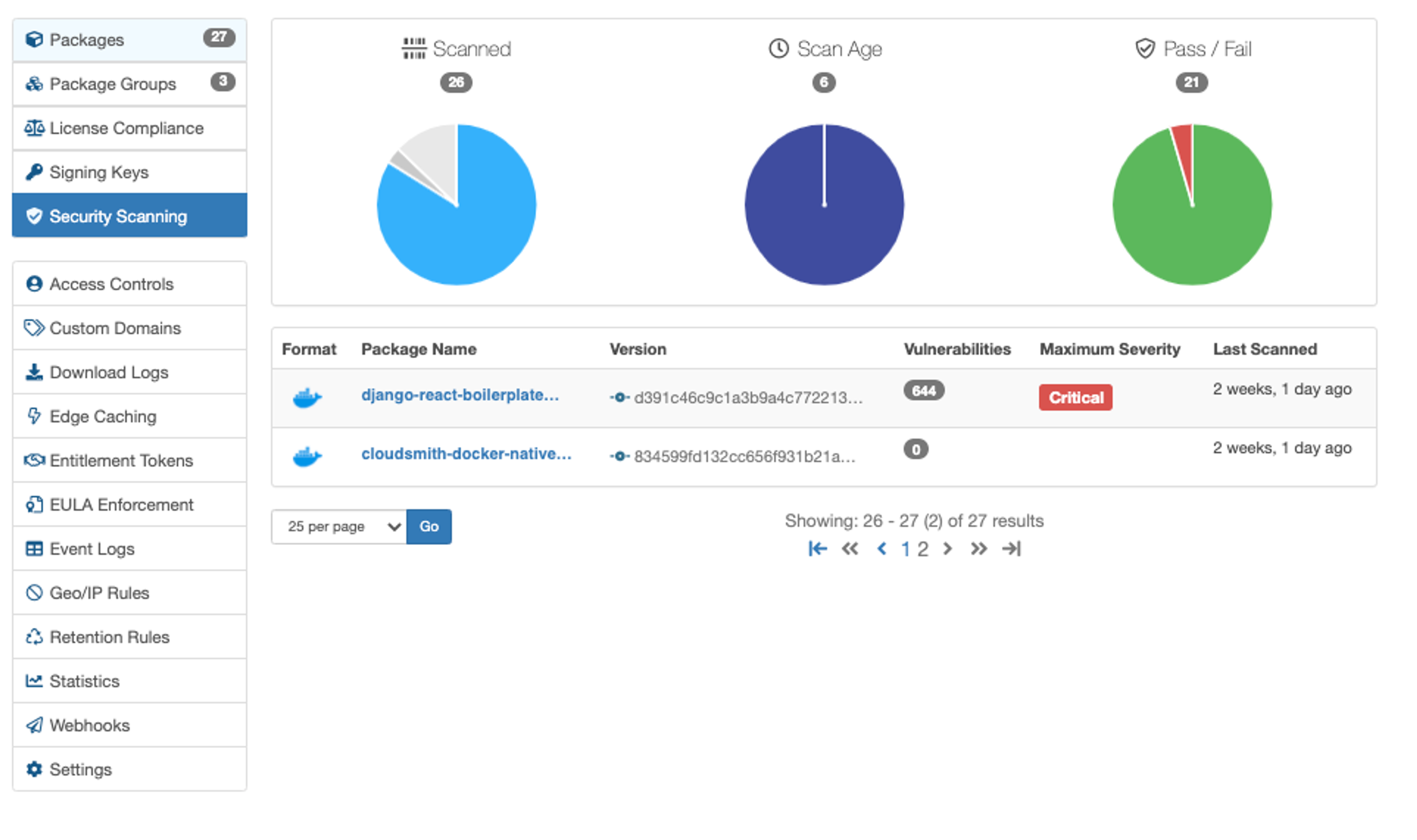Click the last-page pagination arrow icon
This screenshot has height=840, width=1417.
coord(1011,549)
